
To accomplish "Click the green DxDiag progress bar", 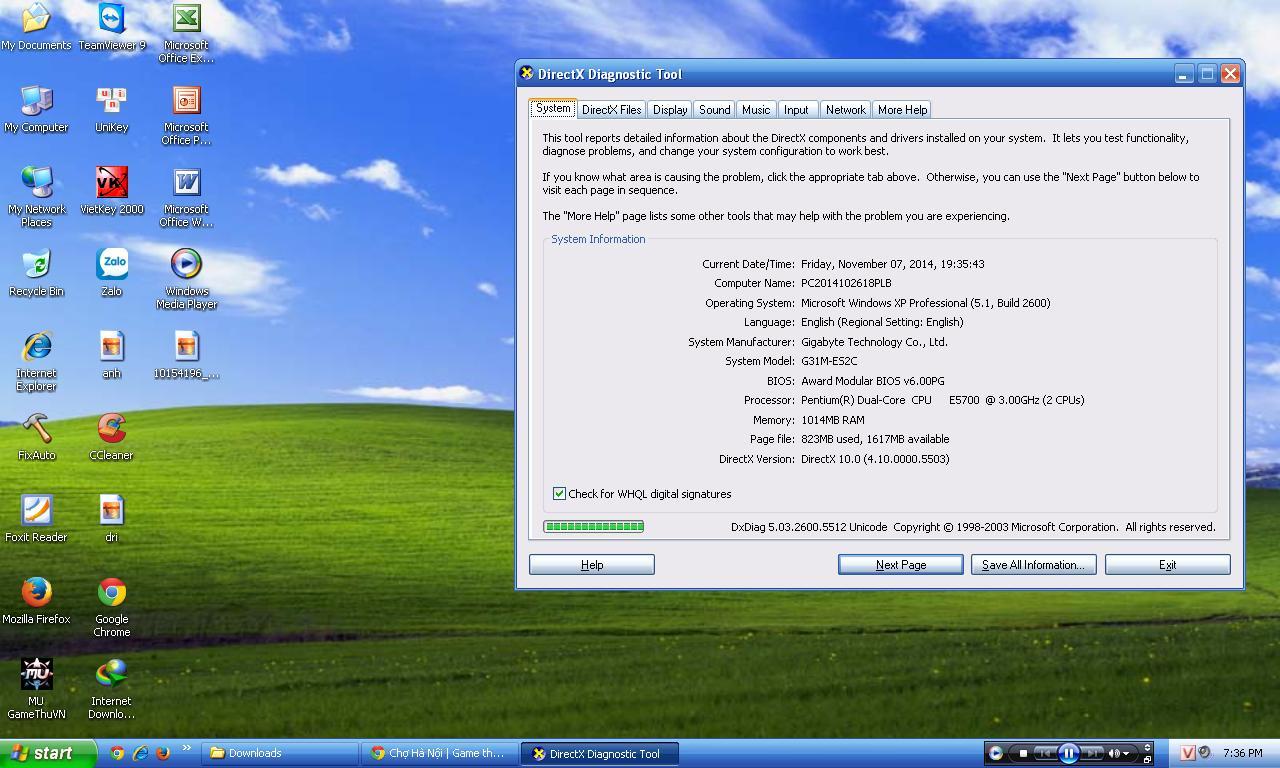I will tap(594, 526).
